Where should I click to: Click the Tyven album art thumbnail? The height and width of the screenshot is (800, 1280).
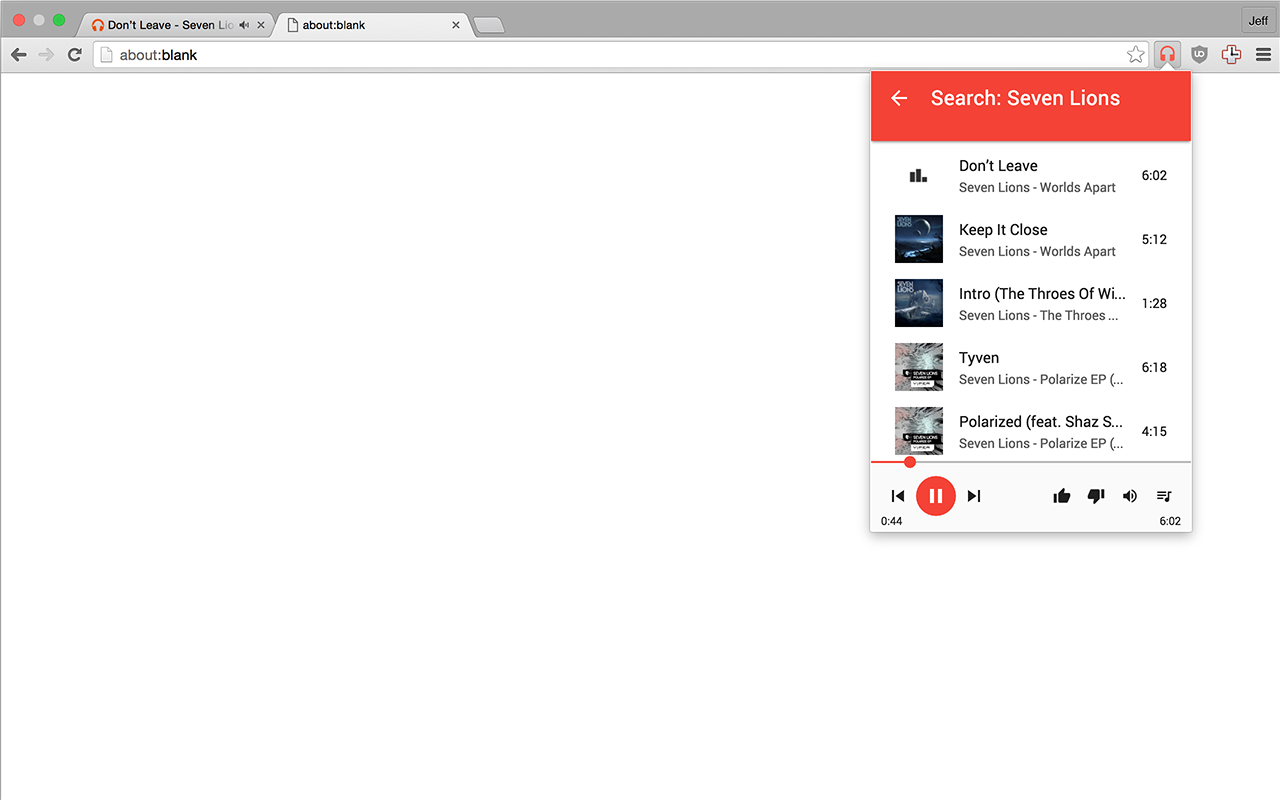(x=919, y=367)
